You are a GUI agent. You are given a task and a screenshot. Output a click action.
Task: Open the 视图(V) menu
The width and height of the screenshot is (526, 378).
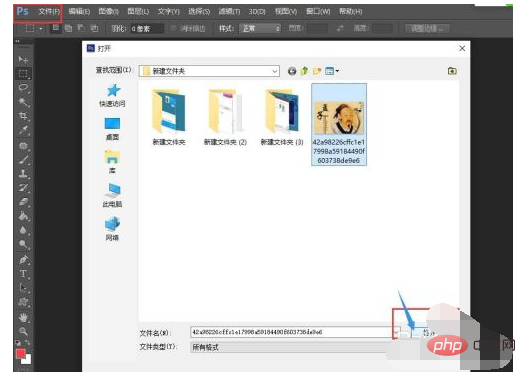coord(286,12)
